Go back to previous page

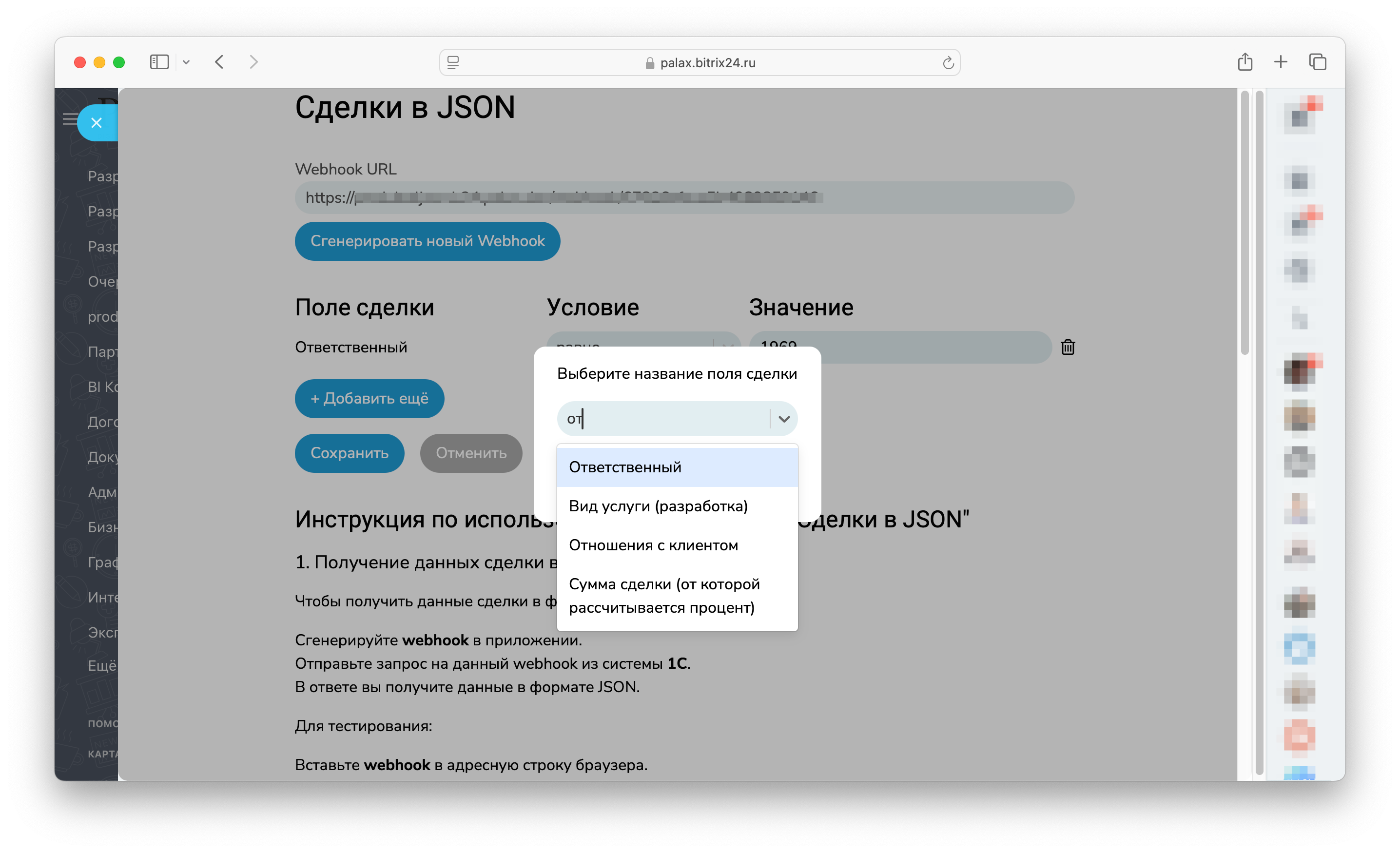coord(219,62)
